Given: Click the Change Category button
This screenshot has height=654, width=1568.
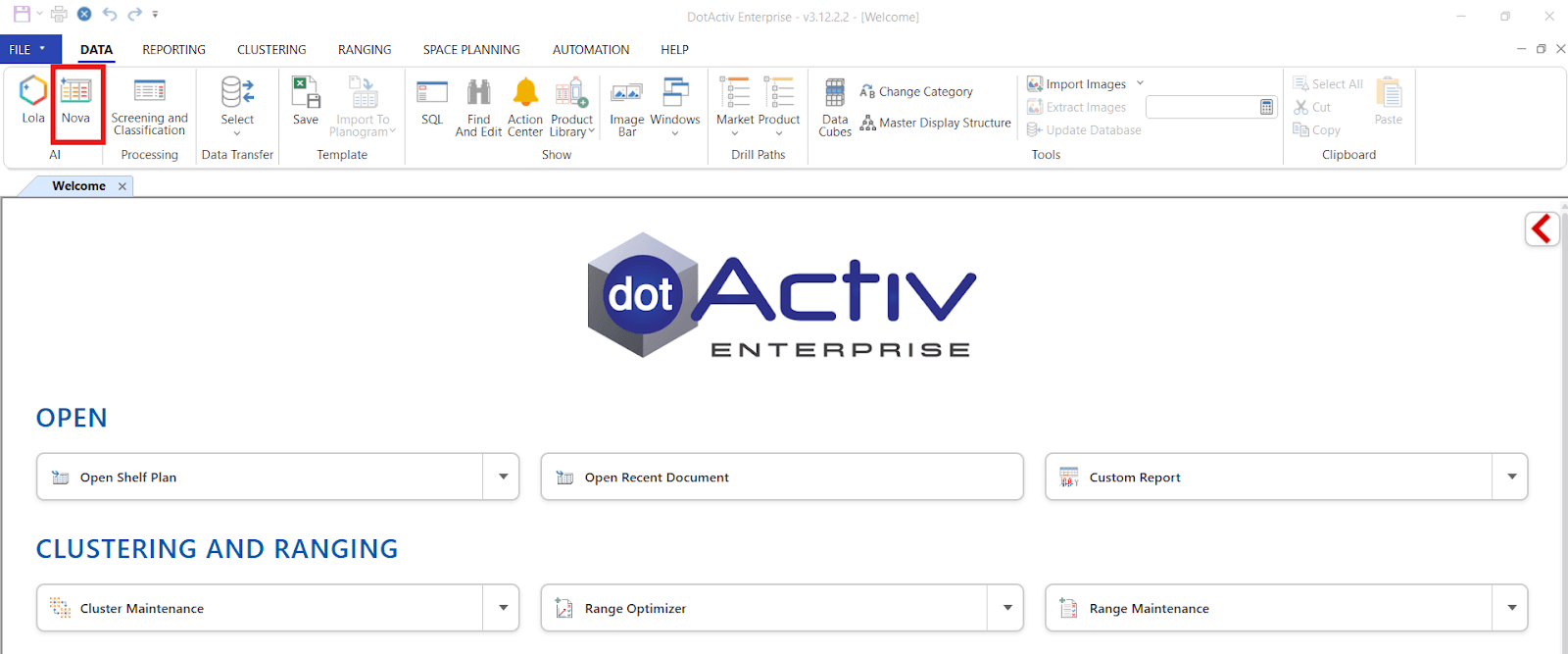Looking at the screenshot, I should [x=916, y=91].
